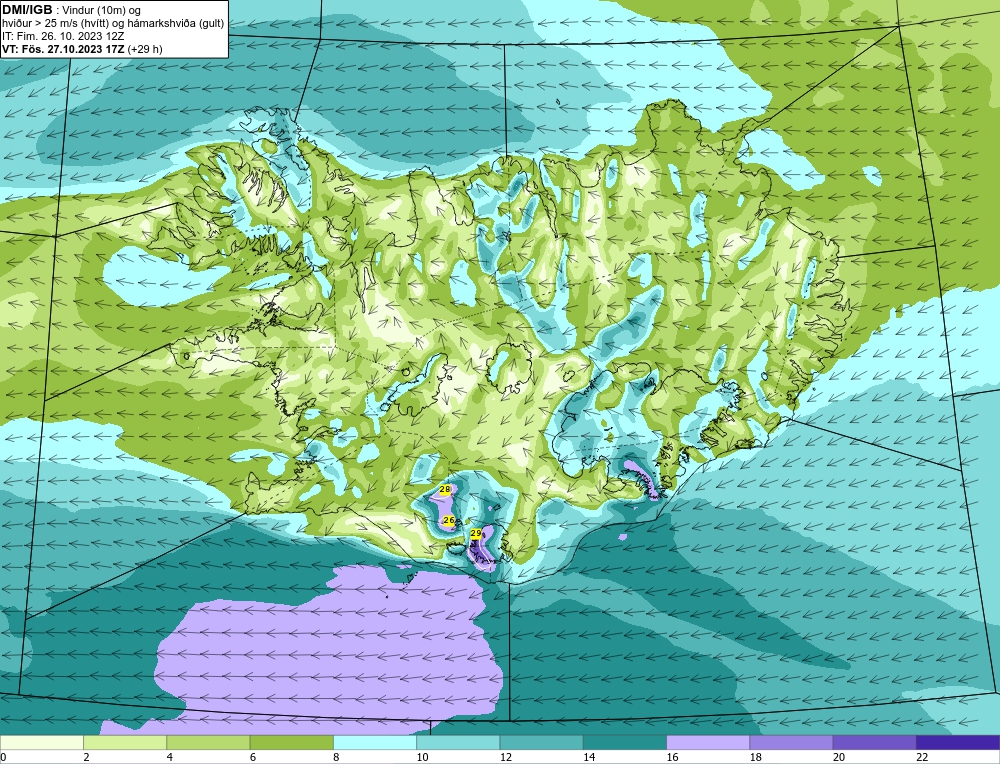The height and width of the screenshot is (764, 1000).
Task: Pick the 8–10 m/s pale cyan swatch
Action: click(x=375, y=742)
